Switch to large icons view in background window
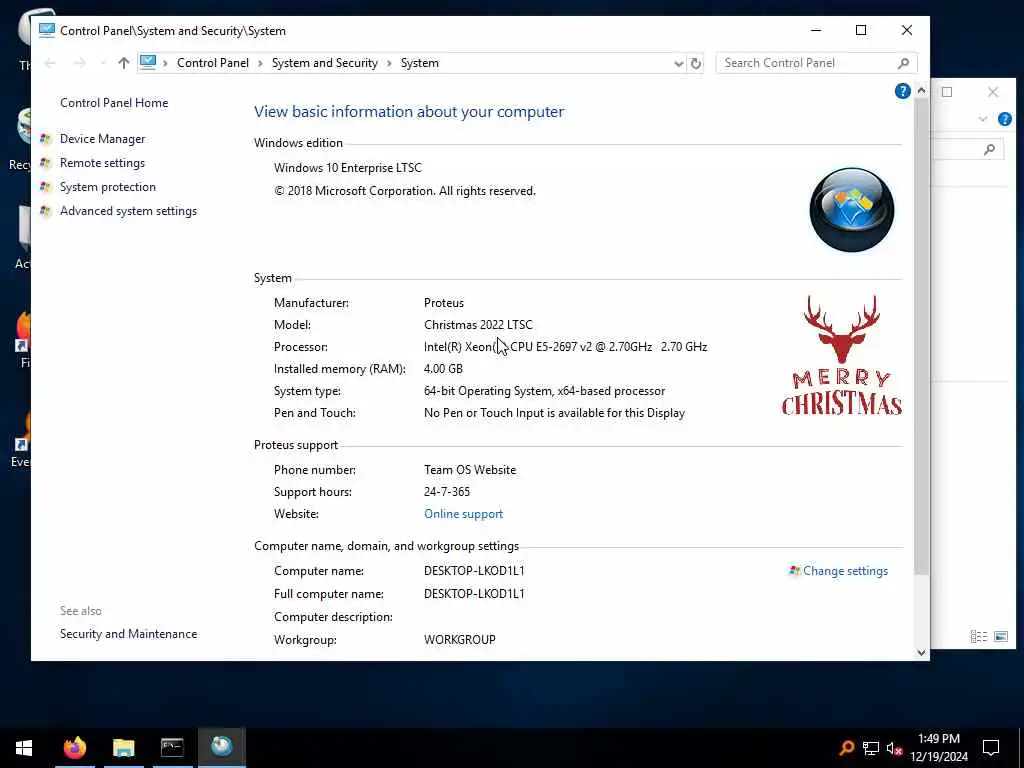Screen dimensions: 1024x768 1000,636
